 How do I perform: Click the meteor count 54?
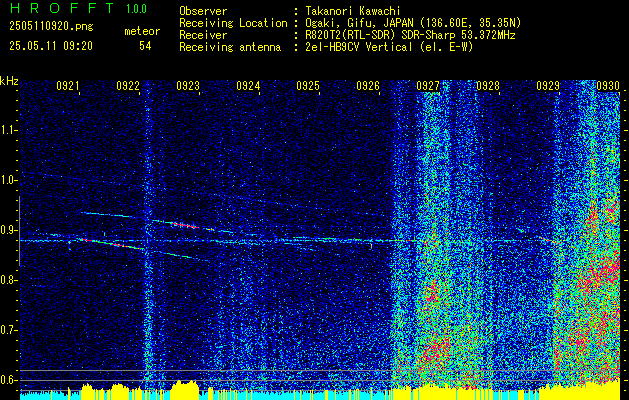[145, 46]
